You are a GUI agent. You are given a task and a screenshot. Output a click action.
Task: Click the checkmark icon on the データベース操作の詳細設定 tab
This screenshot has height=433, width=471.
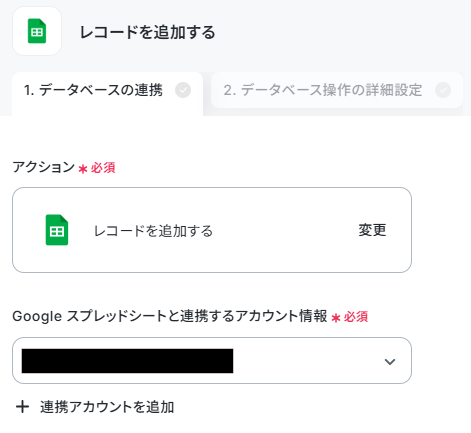[443, 90]
